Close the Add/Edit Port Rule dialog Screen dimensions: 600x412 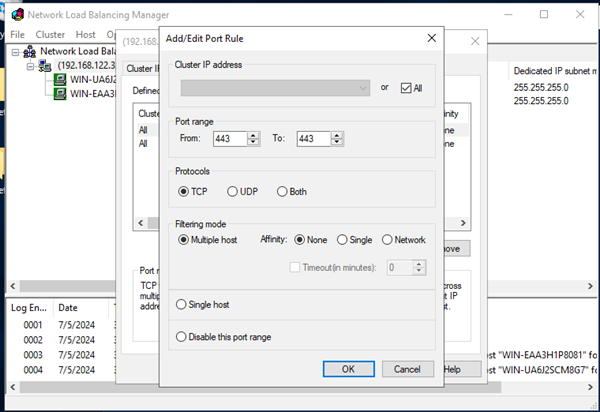coord(432,38)
